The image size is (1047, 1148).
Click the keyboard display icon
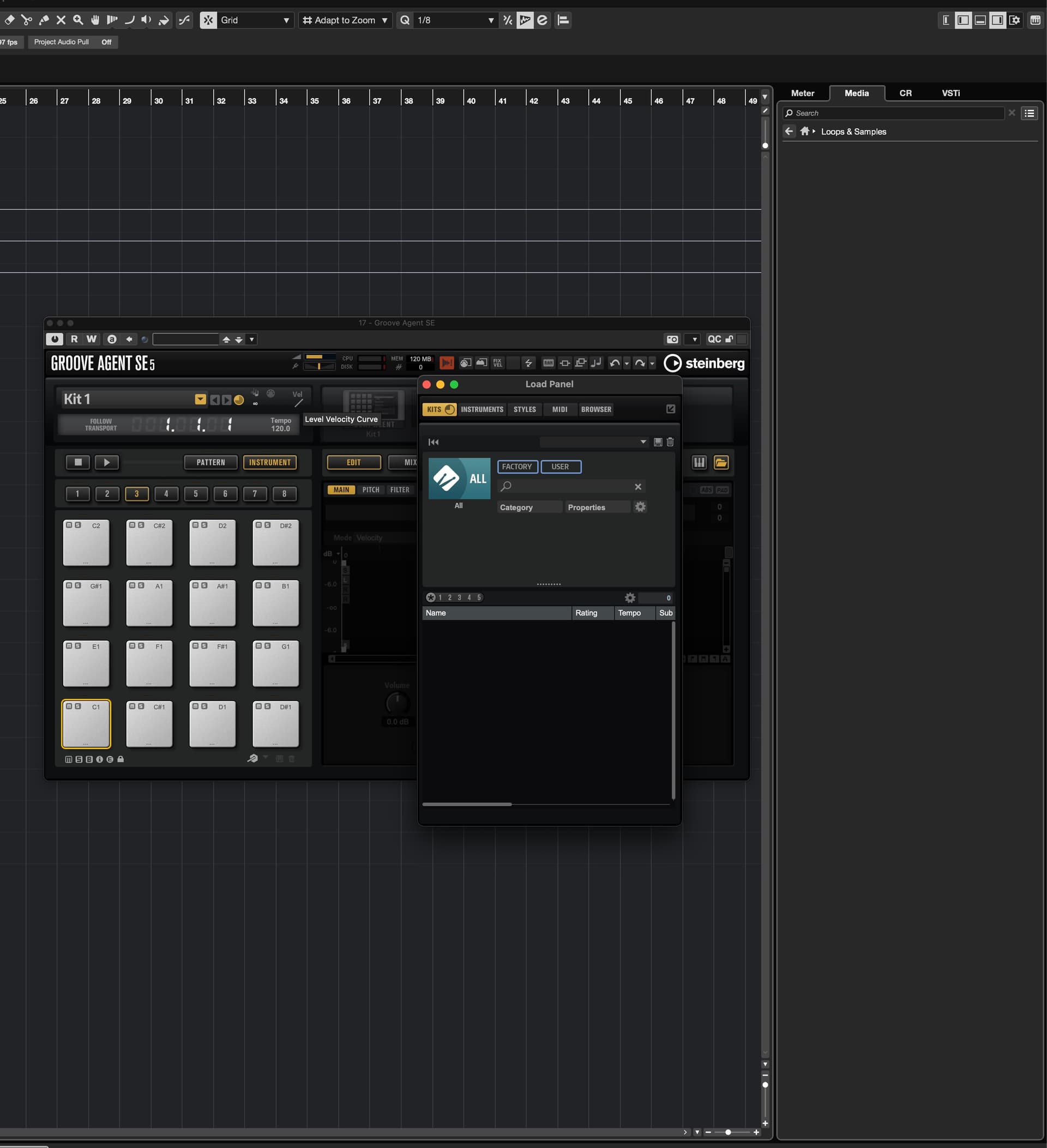pos(699,462)
